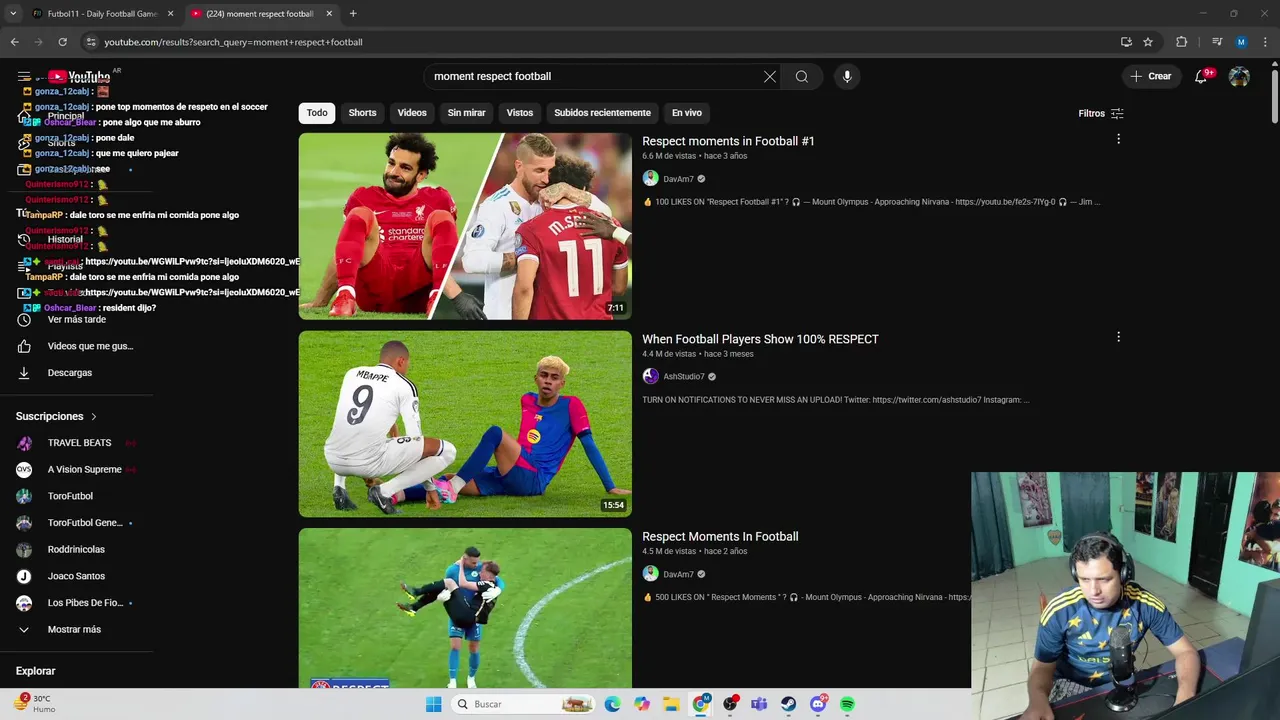Image resolution: width=1280 pixels, height=720 pixels.
Task: Reload the page with the refresh icon
Action: click(62, 42)
